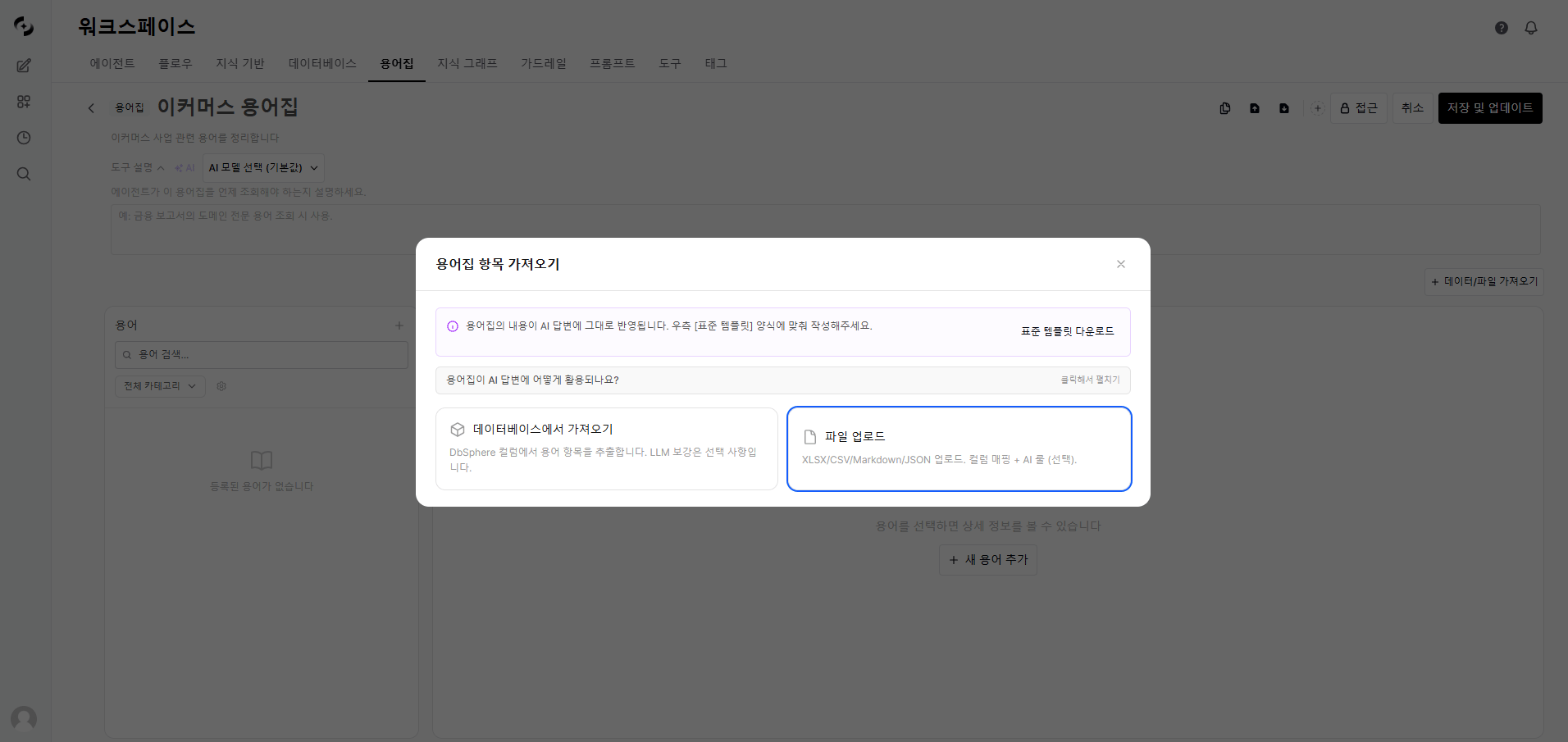Click the tool description text area
Viewport: 1568px width, 742px height.
pos(825,230)
